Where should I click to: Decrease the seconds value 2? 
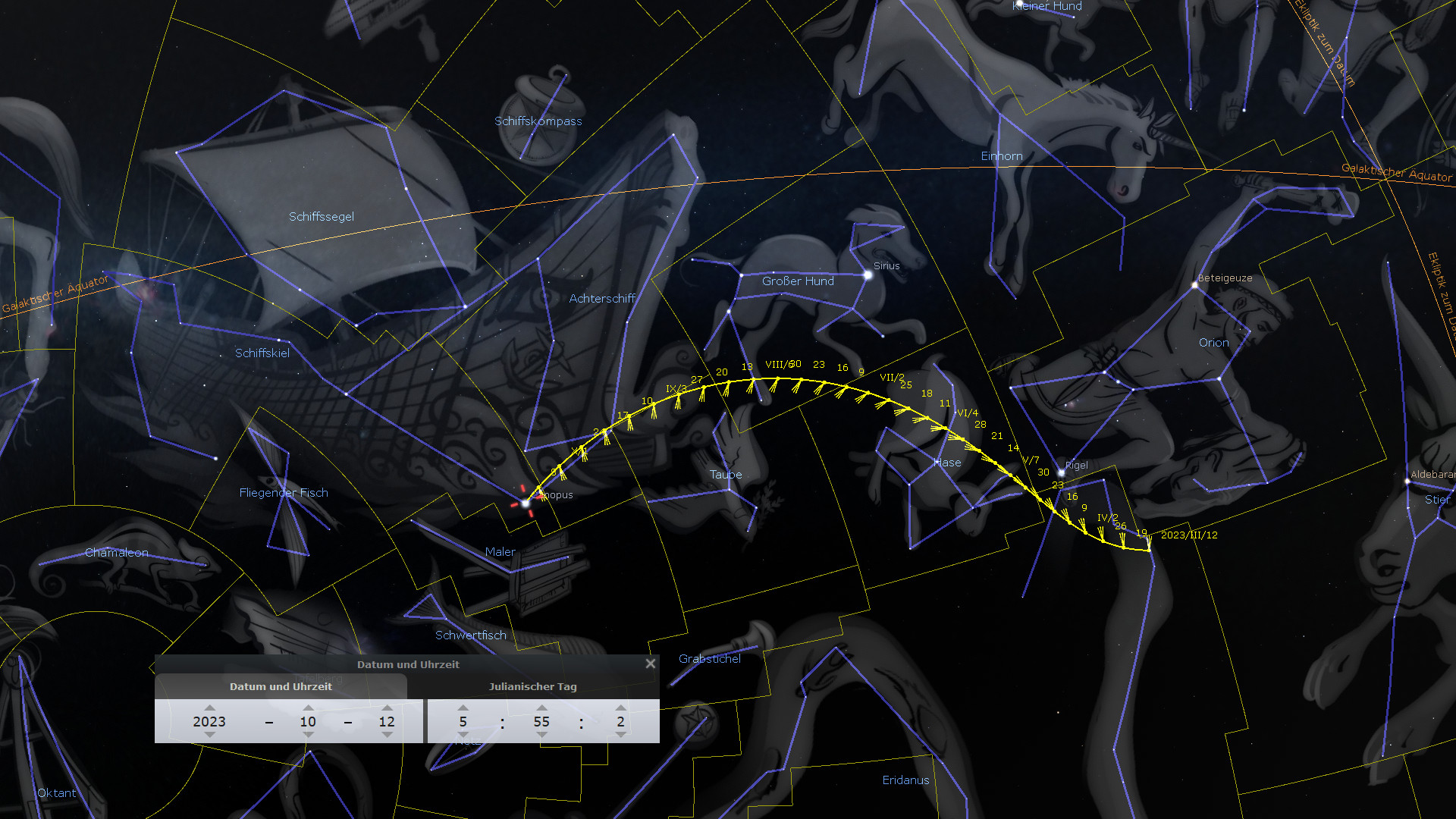pyautogui.click(x=620, y=735)
